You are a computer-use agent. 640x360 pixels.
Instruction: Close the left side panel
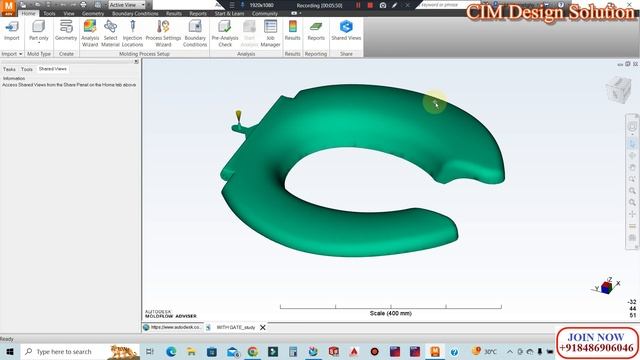(136, 61)
